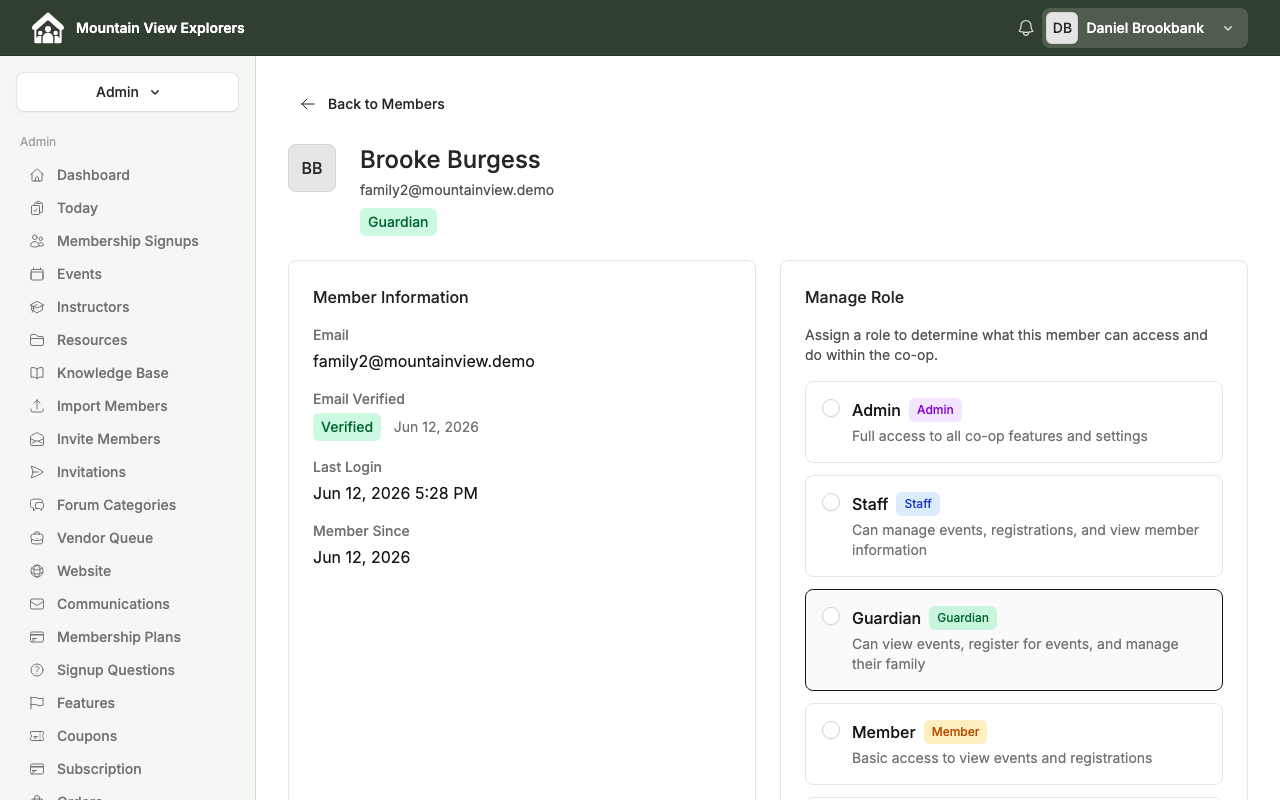This screenshot has width=1280, height=800.
Task: Click the Guardian badge below Brooke Burgess
Action: point(398,222)
